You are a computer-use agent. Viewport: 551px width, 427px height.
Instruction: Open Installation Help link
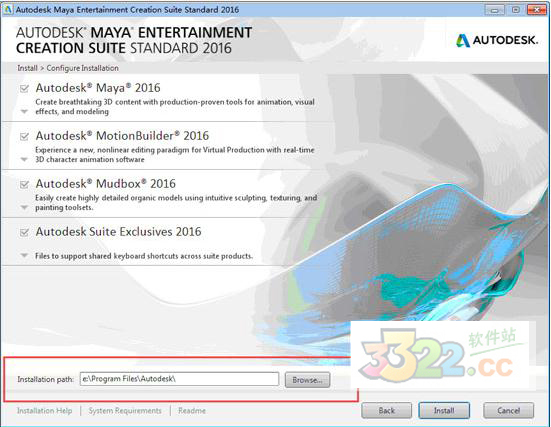click(45, 410)
